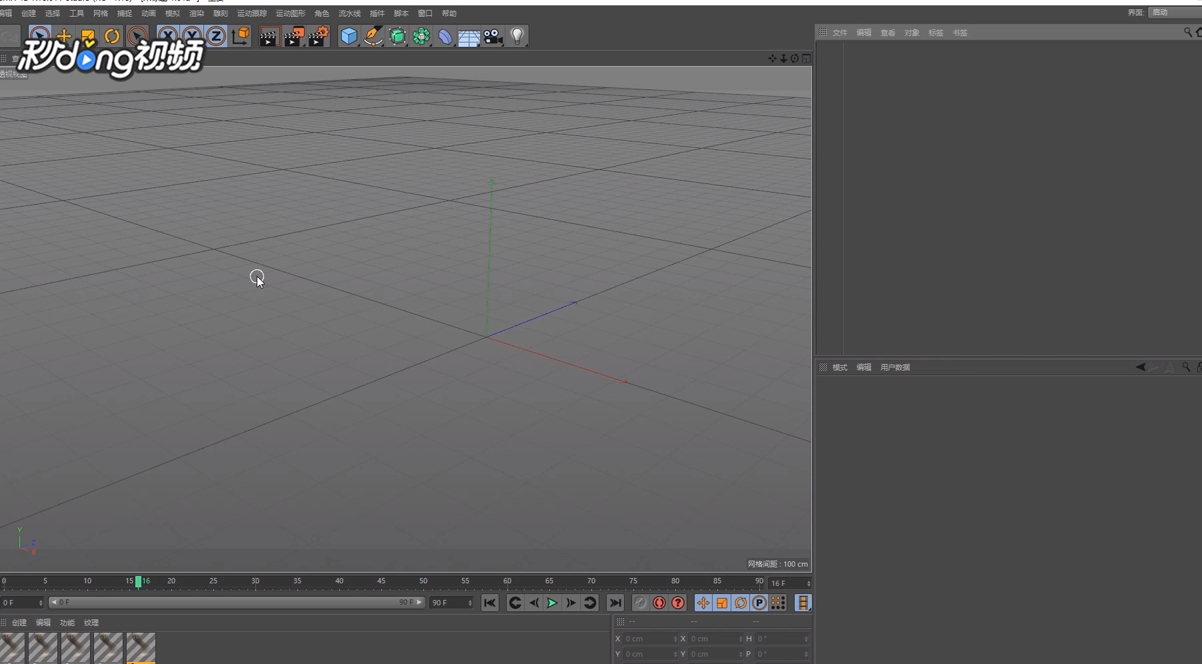Open 文件 menu in Object Manager
The width and height of the screenshot is (1202, 664).
(x=840, y=33)
